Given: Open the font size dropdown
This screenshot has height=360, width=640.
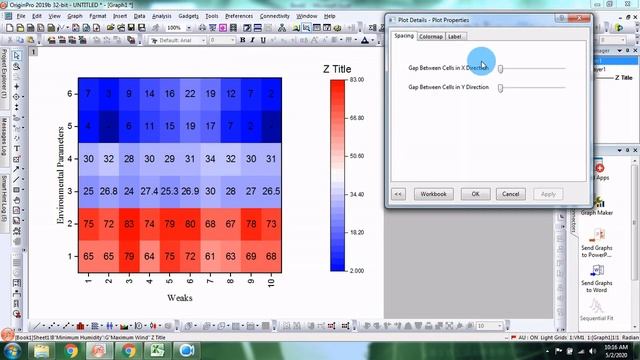Looking at the screenshot, I should [233, 40].
